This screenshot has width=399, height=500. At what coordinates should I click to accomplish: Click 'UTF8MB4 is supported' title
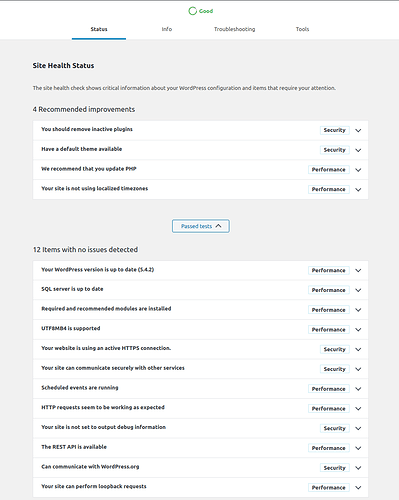pos(71,328)
